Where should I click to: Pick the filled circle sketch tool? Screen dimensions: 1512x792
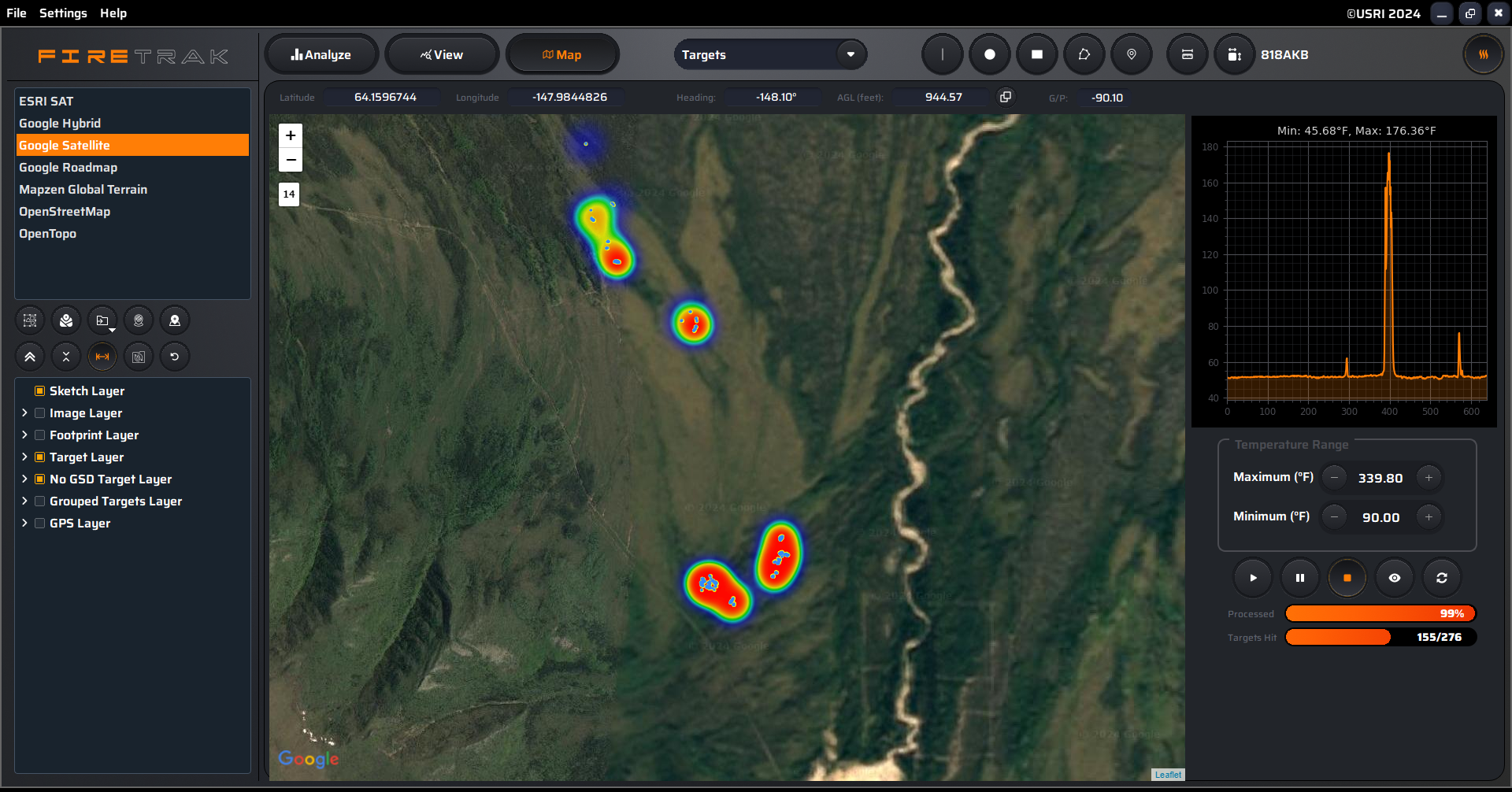click(x=989, y=55)
